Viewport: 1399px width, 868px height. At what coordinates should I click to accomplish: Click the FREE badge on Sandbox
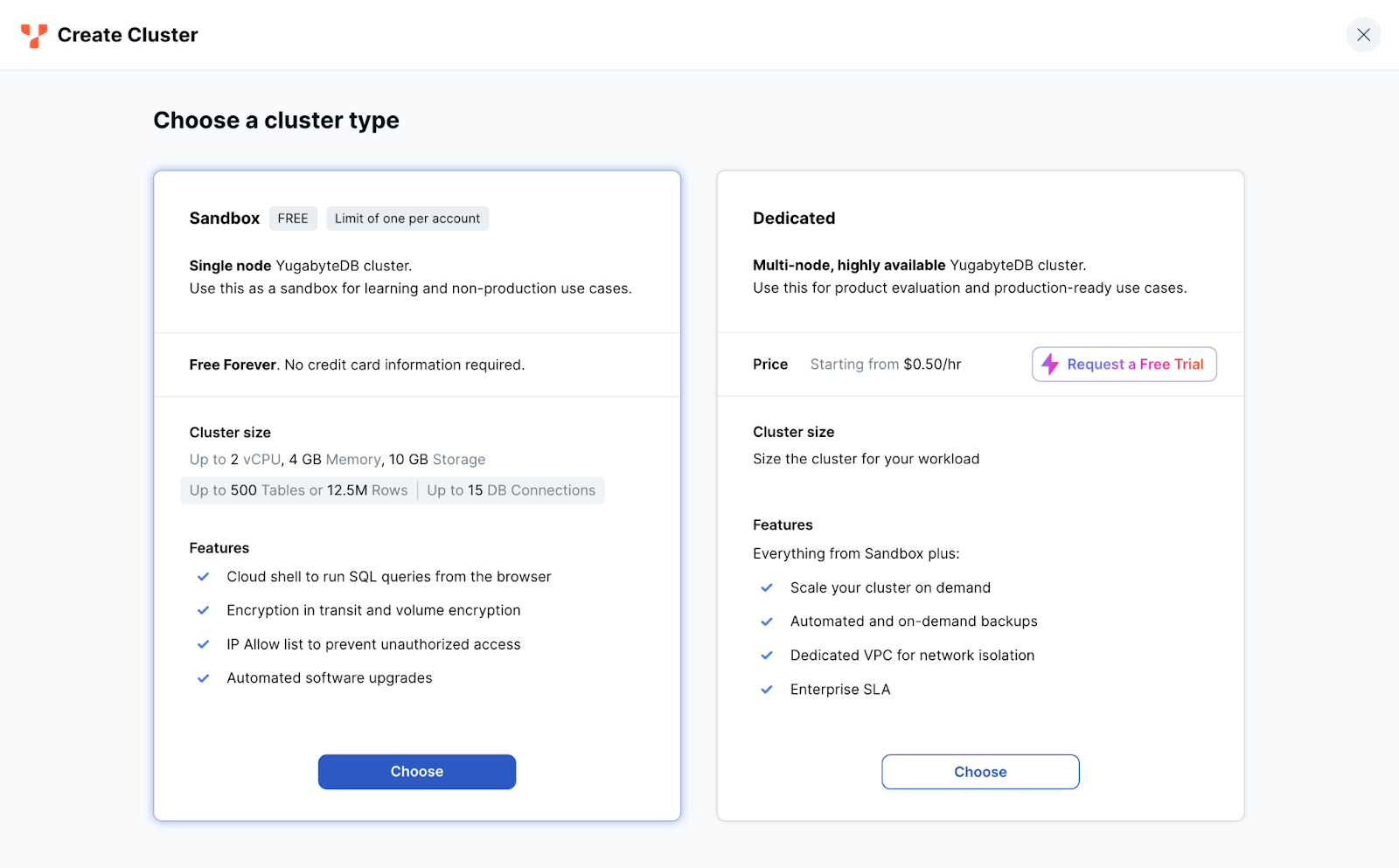pos(293,219)
